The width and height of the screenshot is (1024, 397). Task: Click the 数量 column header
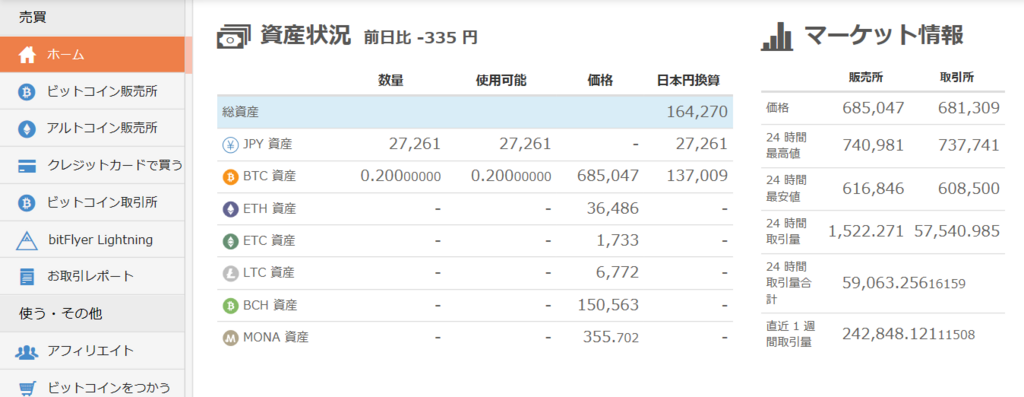391,80
